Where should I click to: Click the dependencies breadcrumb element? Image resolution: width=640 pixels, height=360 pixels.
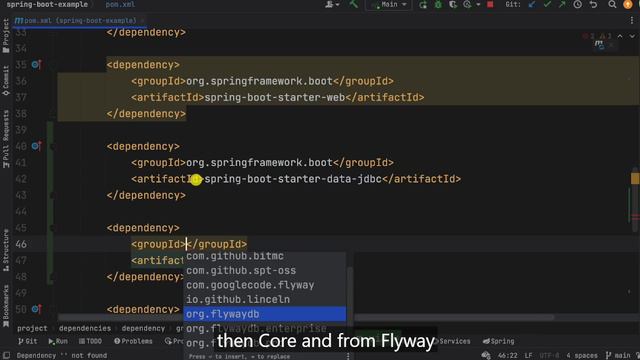pyautogui.click(x=84, y=328)
